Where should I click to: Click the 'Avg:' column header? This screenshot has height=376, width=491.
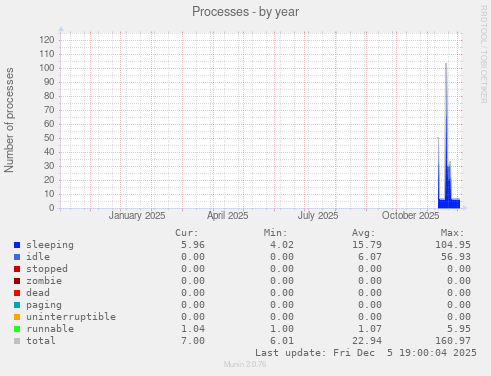[364, 233]
